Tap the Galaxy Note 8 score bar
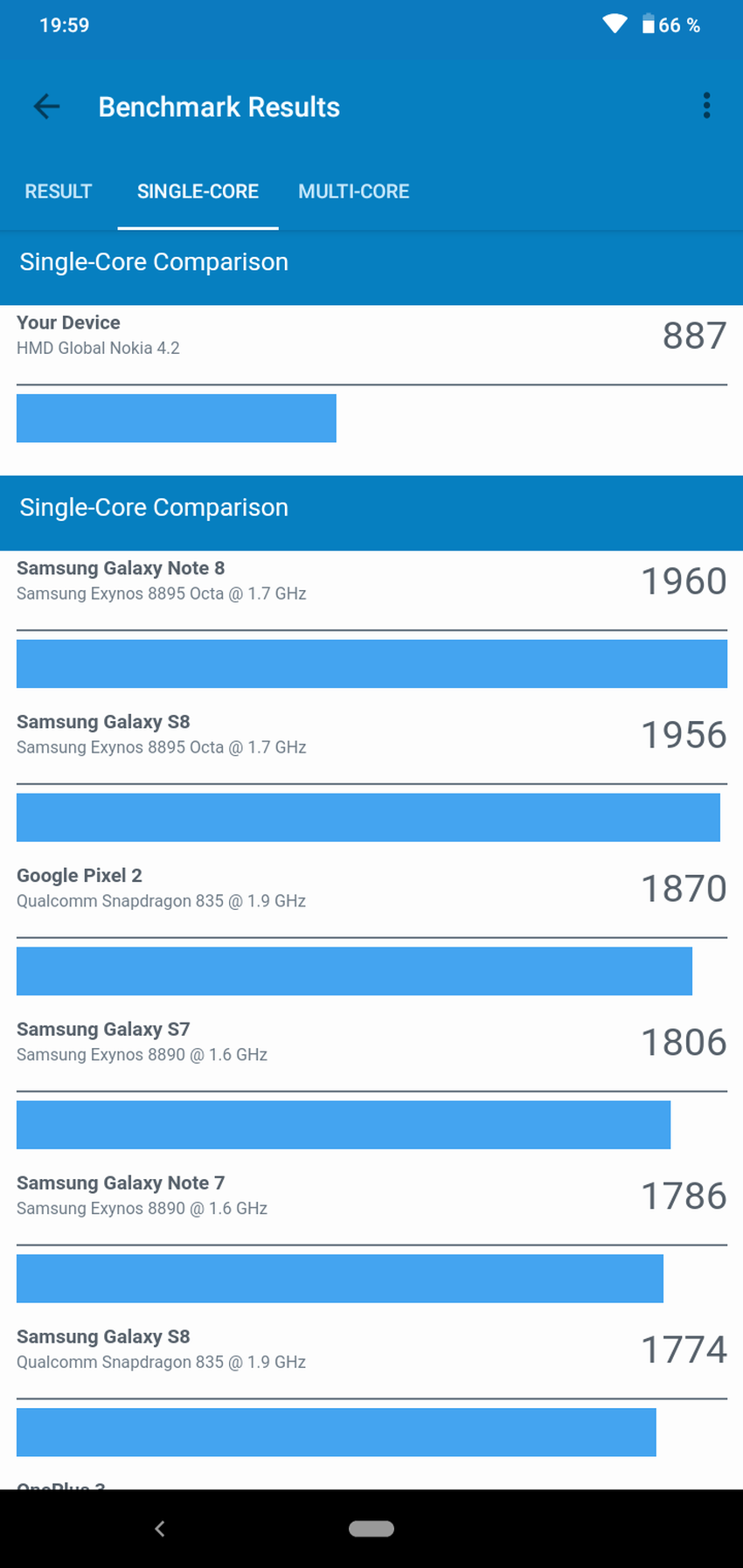This screenshot has width=743, height=1568. pyautogui.click(x=371, y=663)
